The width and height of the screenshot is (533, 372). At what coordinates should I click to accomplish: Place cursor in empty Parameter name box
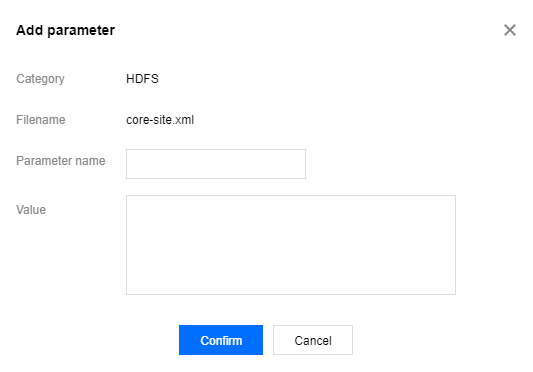[x=216, y=164]
